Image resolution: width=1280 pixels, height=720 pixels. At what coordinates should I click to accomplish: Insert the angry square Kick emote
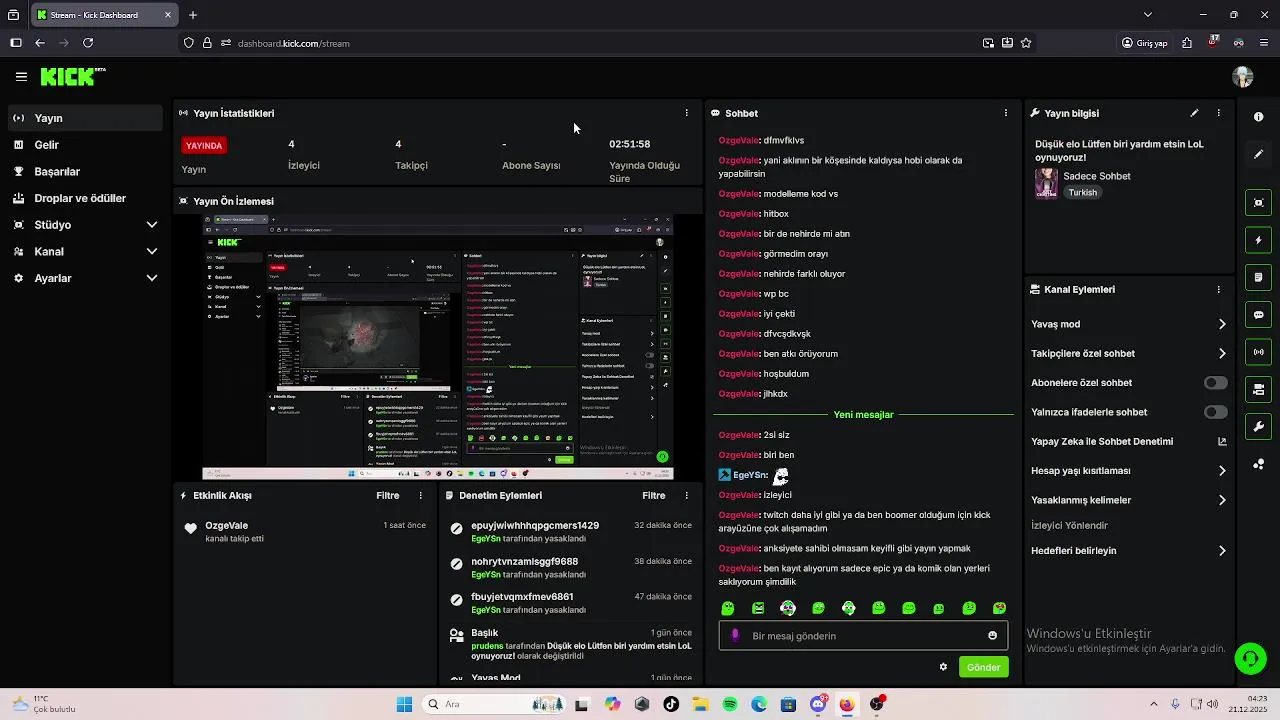tap(758, 608)
